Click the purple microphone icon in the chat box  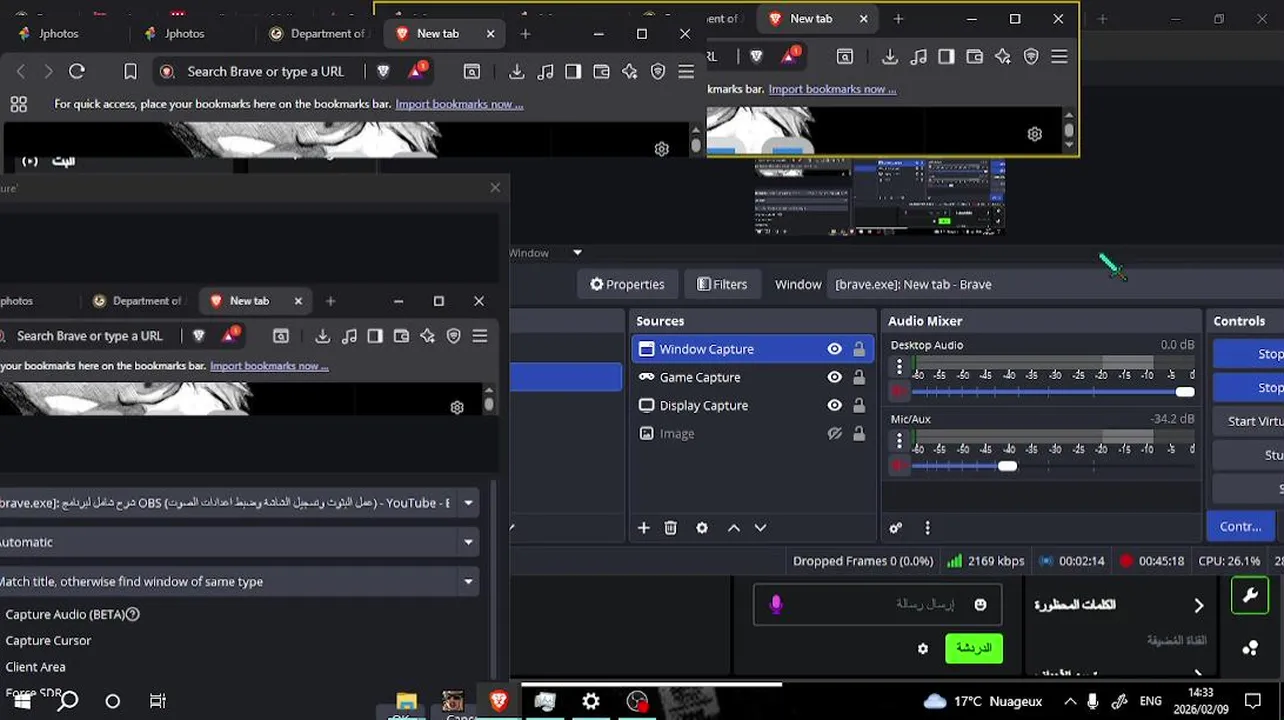pos(776,604)
